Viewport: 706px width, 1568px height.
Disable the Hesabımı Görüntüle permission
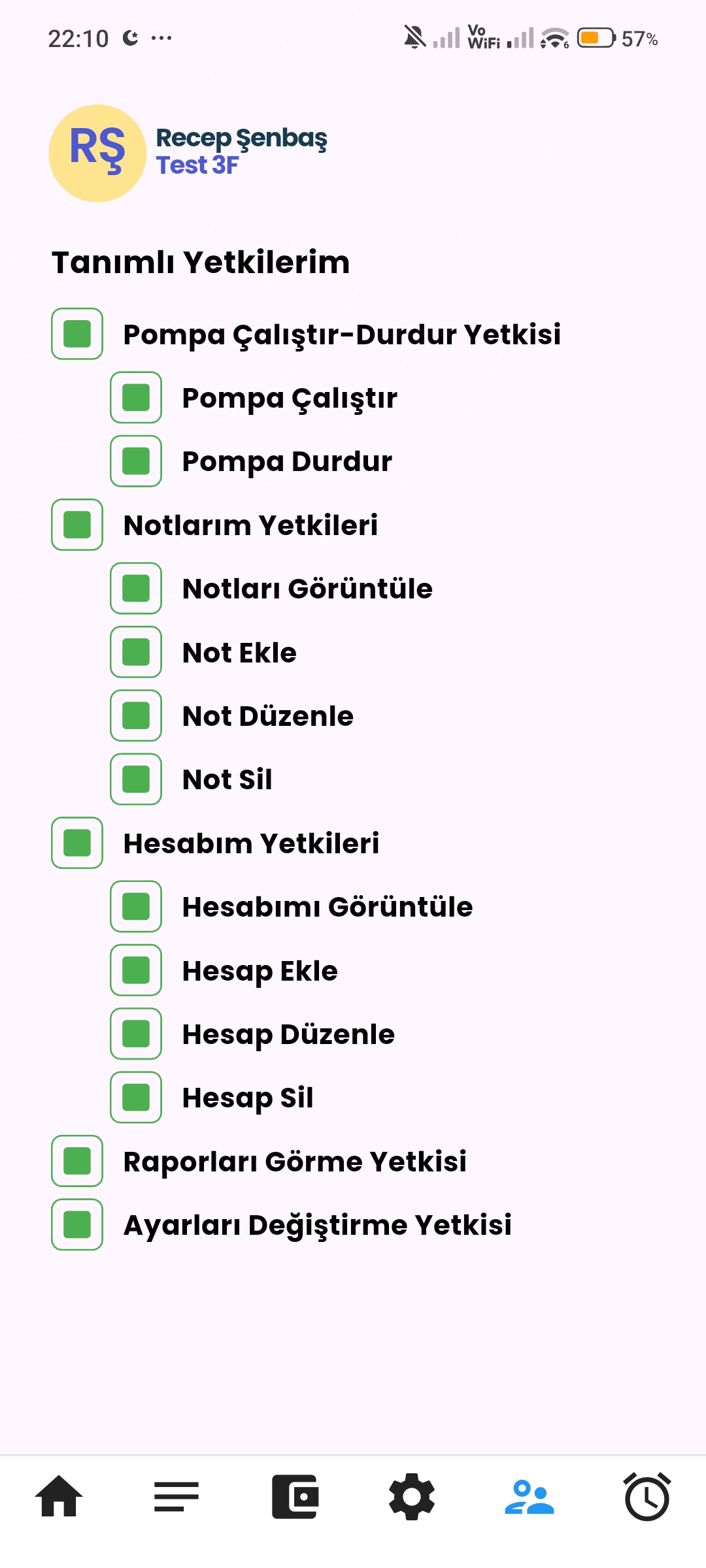tap(135, 907)
